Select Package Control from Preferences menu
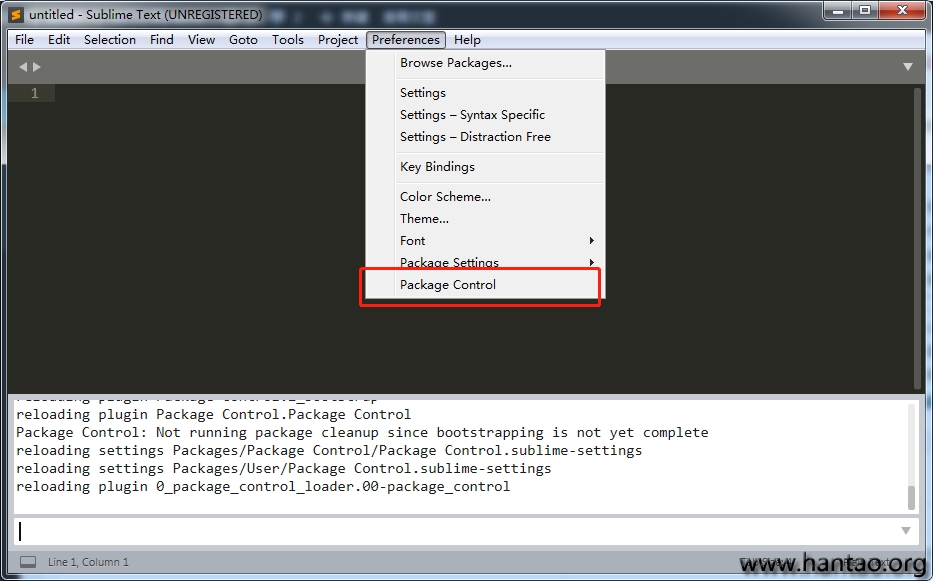The image size is (933, 581). [448, 285]
